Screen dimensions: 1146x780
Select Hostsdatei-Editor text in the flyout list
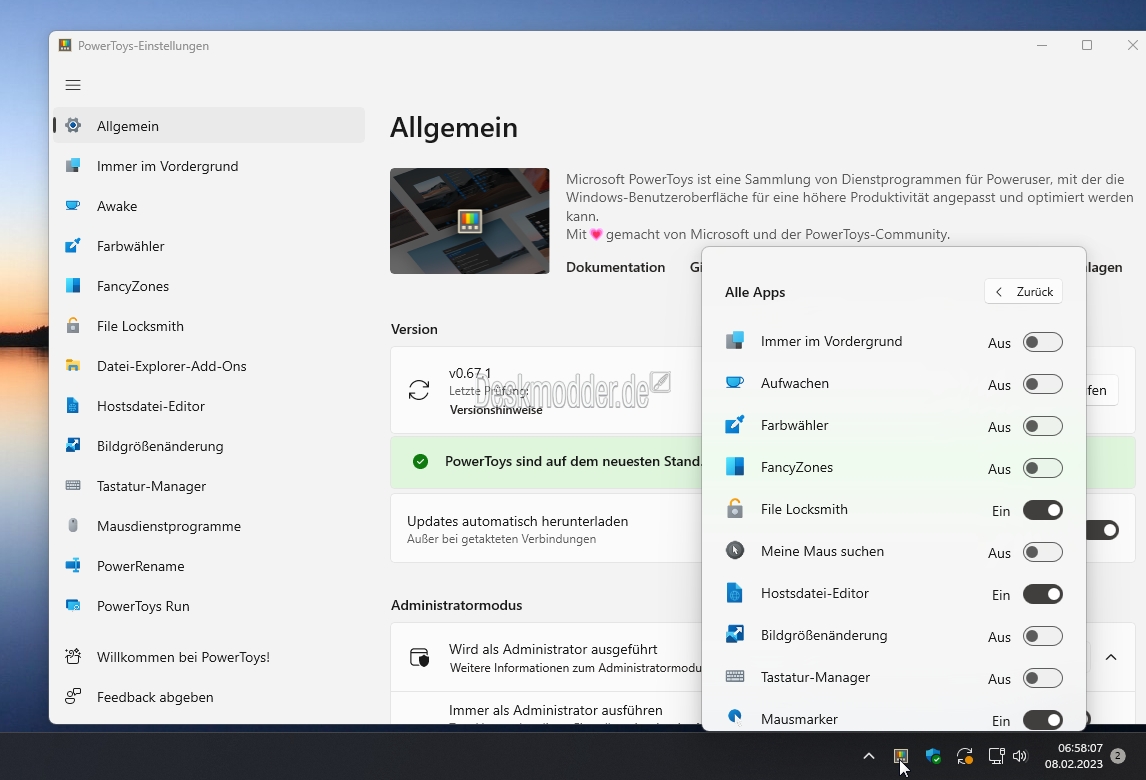point(814,594)
